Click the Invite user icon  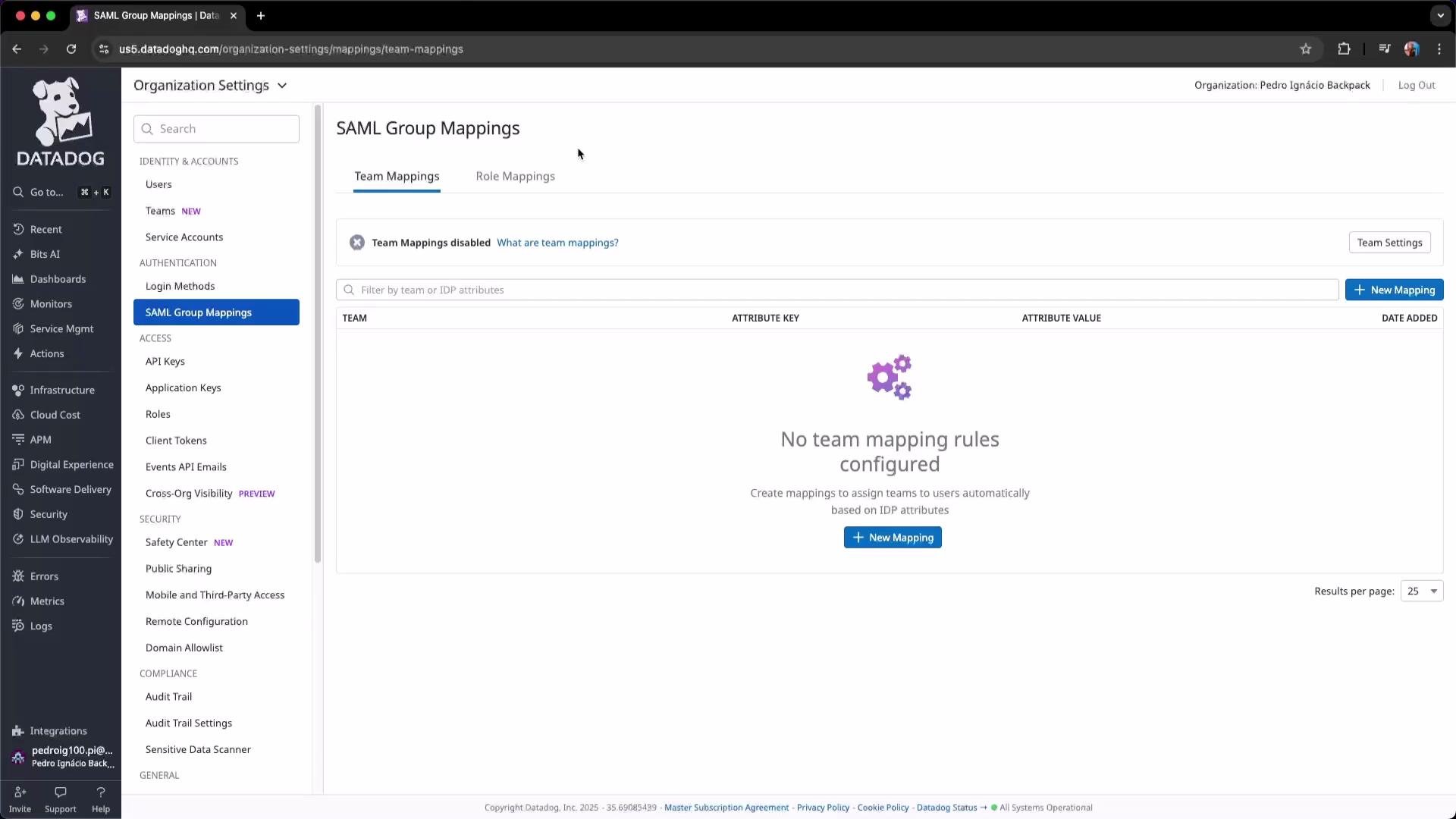point(20,792)
